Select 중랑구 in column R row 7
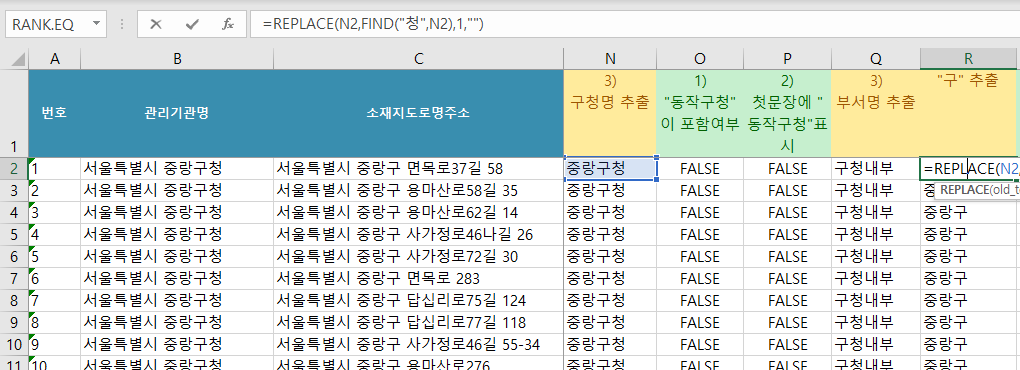 pyautogui.click(x=969, y=279)
